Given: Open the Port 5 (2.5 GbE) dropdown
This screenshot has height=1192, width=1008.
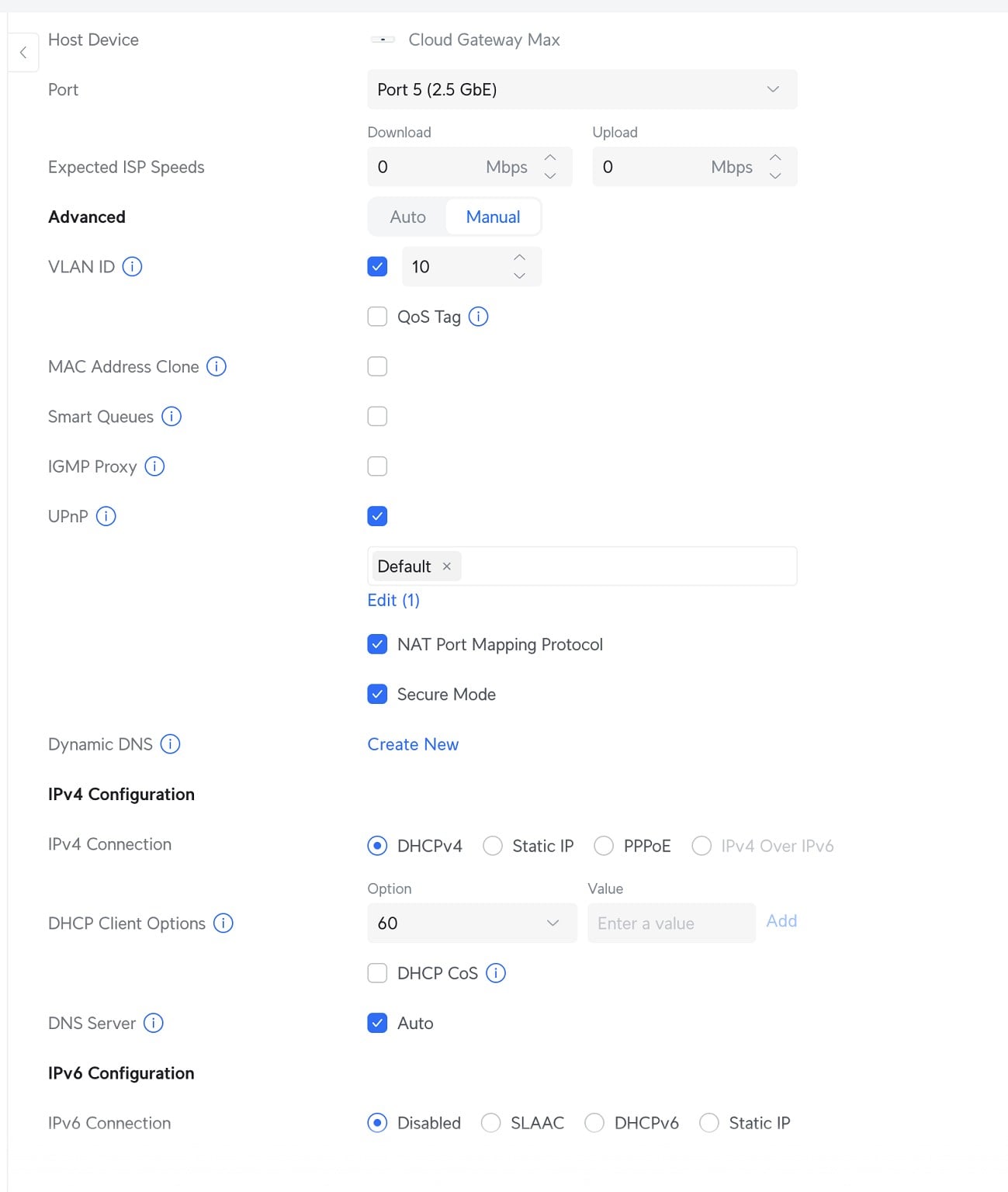Looking at the screenshot, I should coord(582,89).
